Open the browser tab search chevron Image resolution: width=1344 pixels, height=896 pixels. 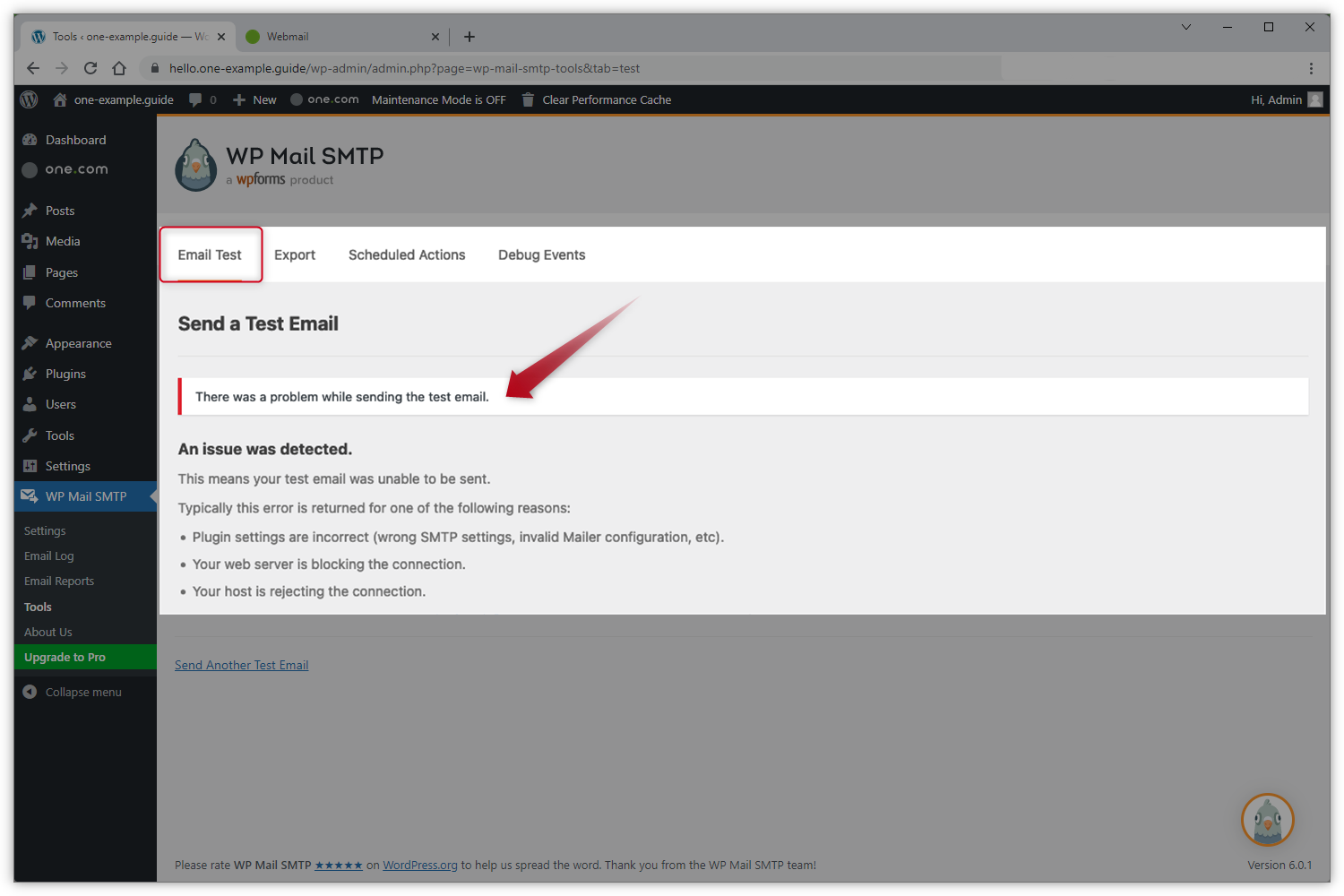tap(1185, 27)
